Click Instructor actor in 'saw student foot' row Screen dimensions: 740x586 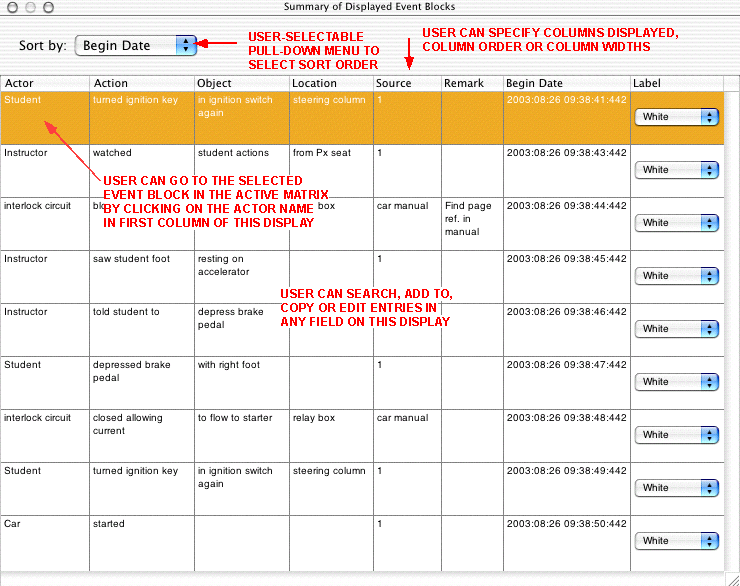45,276
